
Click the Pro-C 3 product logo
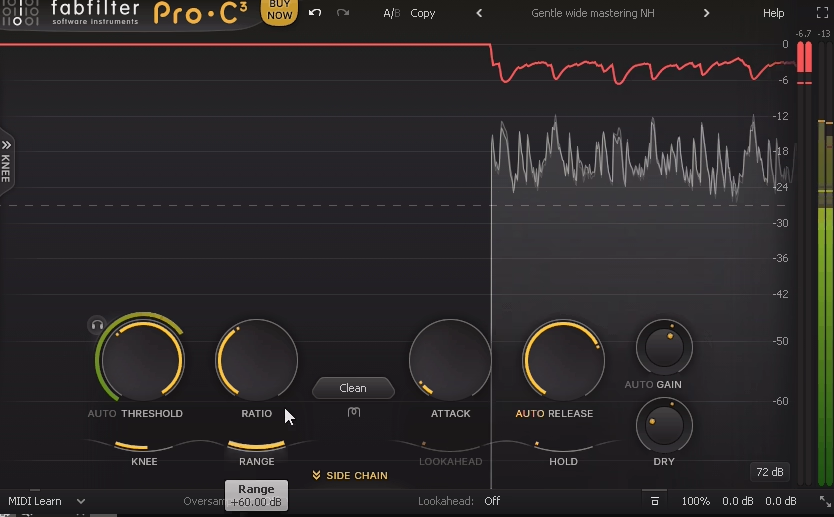[200, 13]
